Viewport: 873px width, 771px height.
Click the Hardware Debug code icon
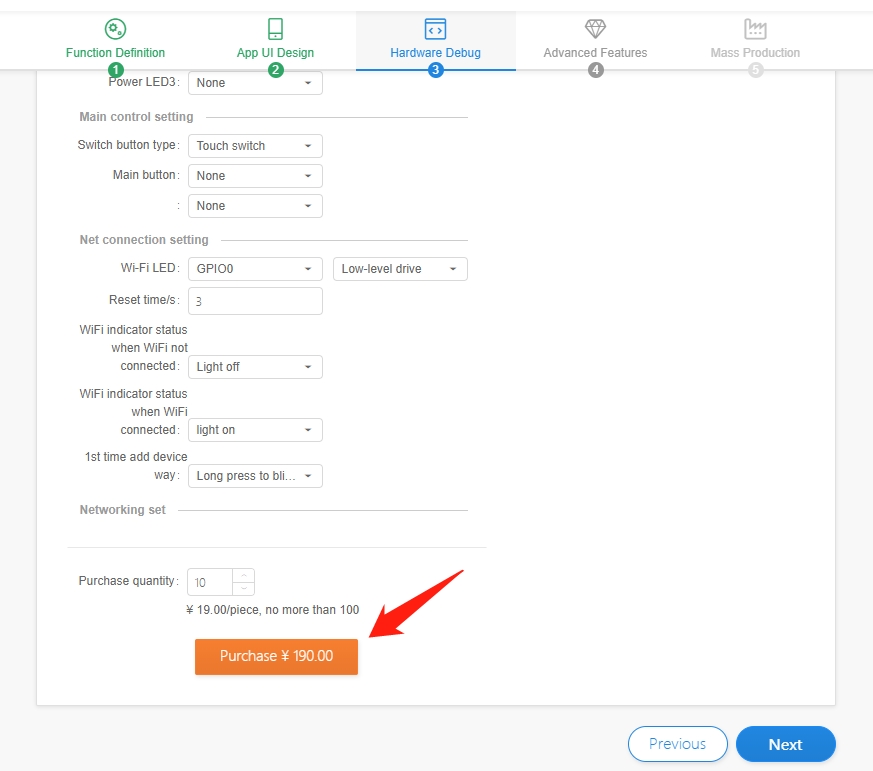coord(435,29)
